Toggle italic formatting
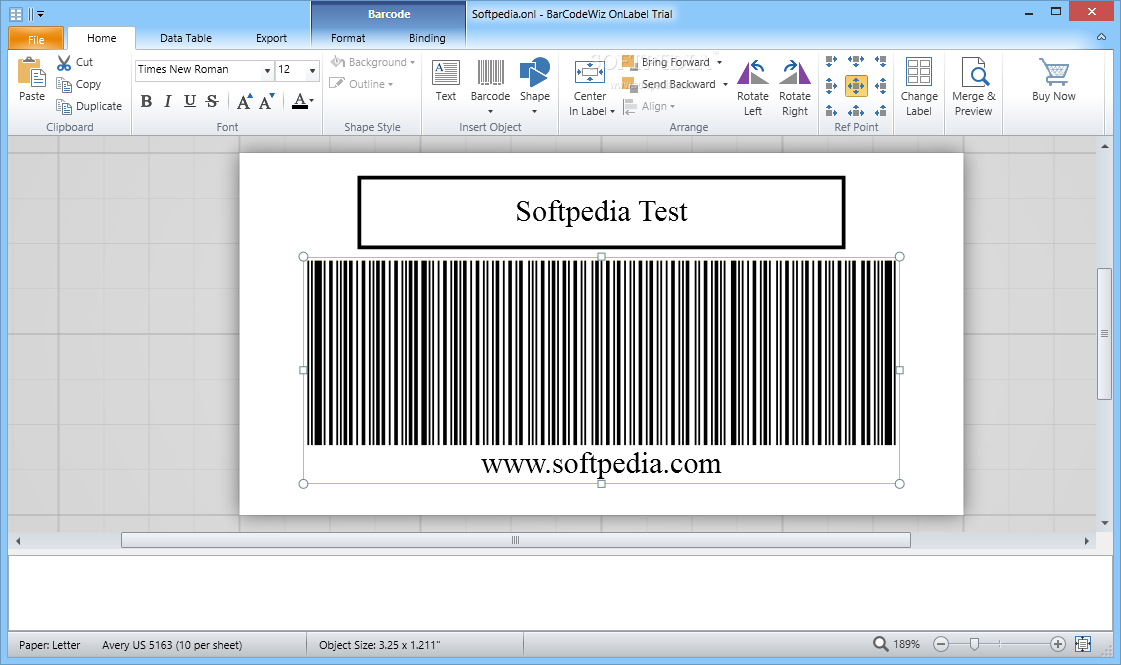Screen dimensions: 1121x665 (x=168, y=102)
